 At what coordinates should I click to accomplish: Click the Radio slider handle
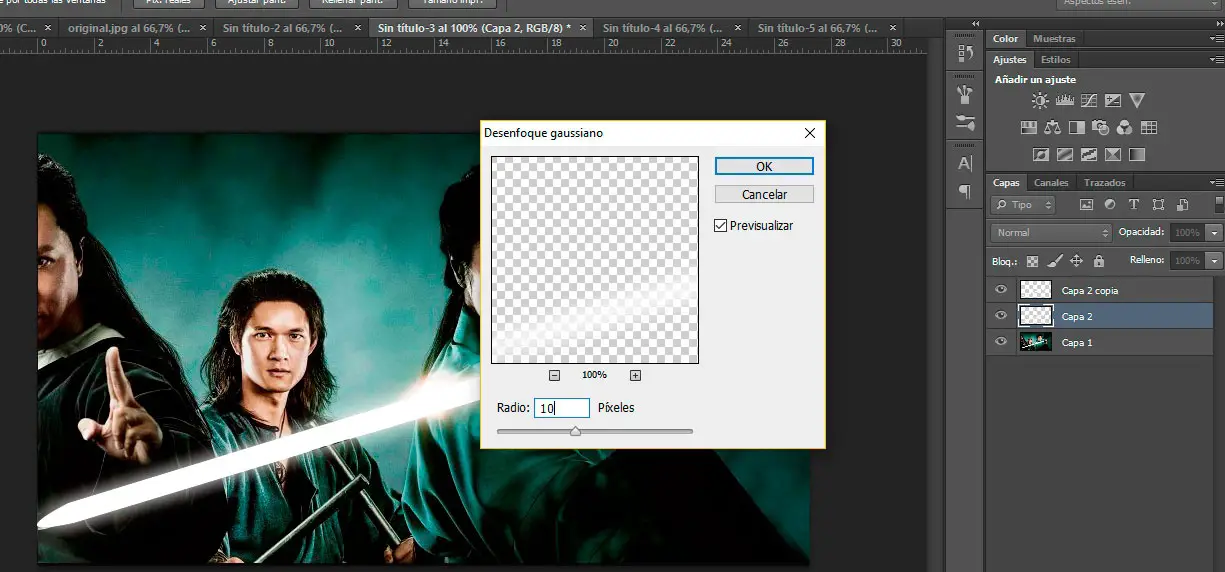pos(575,432)
